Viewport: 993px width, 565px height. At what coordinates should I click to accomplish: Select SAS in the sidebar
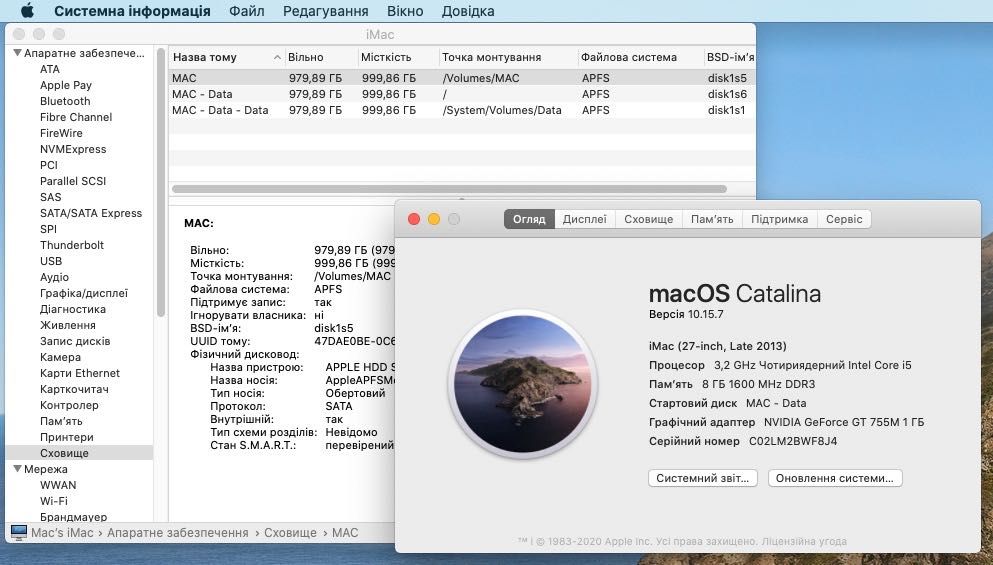pos(51,197)
